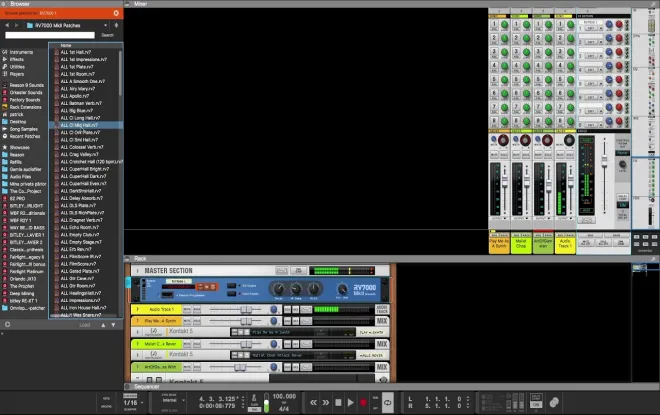Unfold the 'Play Me...4 Synth' mix device

click(x=137, y=321)
